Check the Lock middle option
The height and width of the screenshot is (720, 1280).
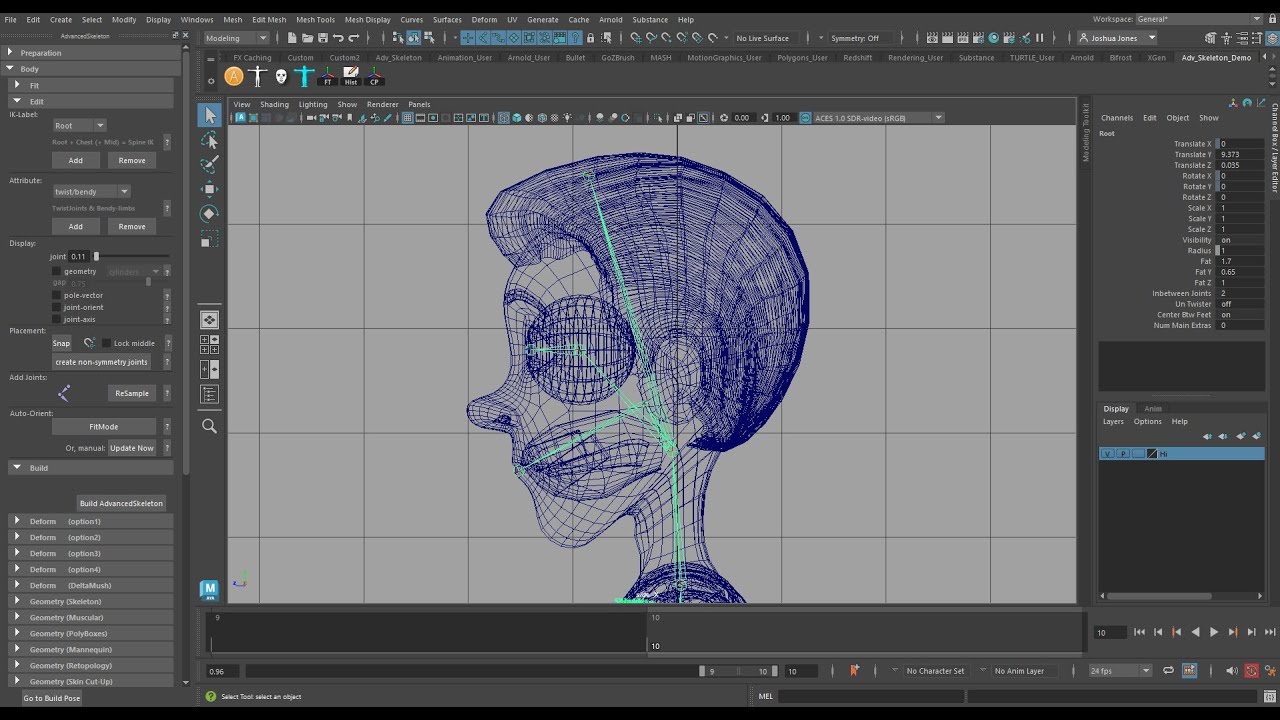(106, 343)
